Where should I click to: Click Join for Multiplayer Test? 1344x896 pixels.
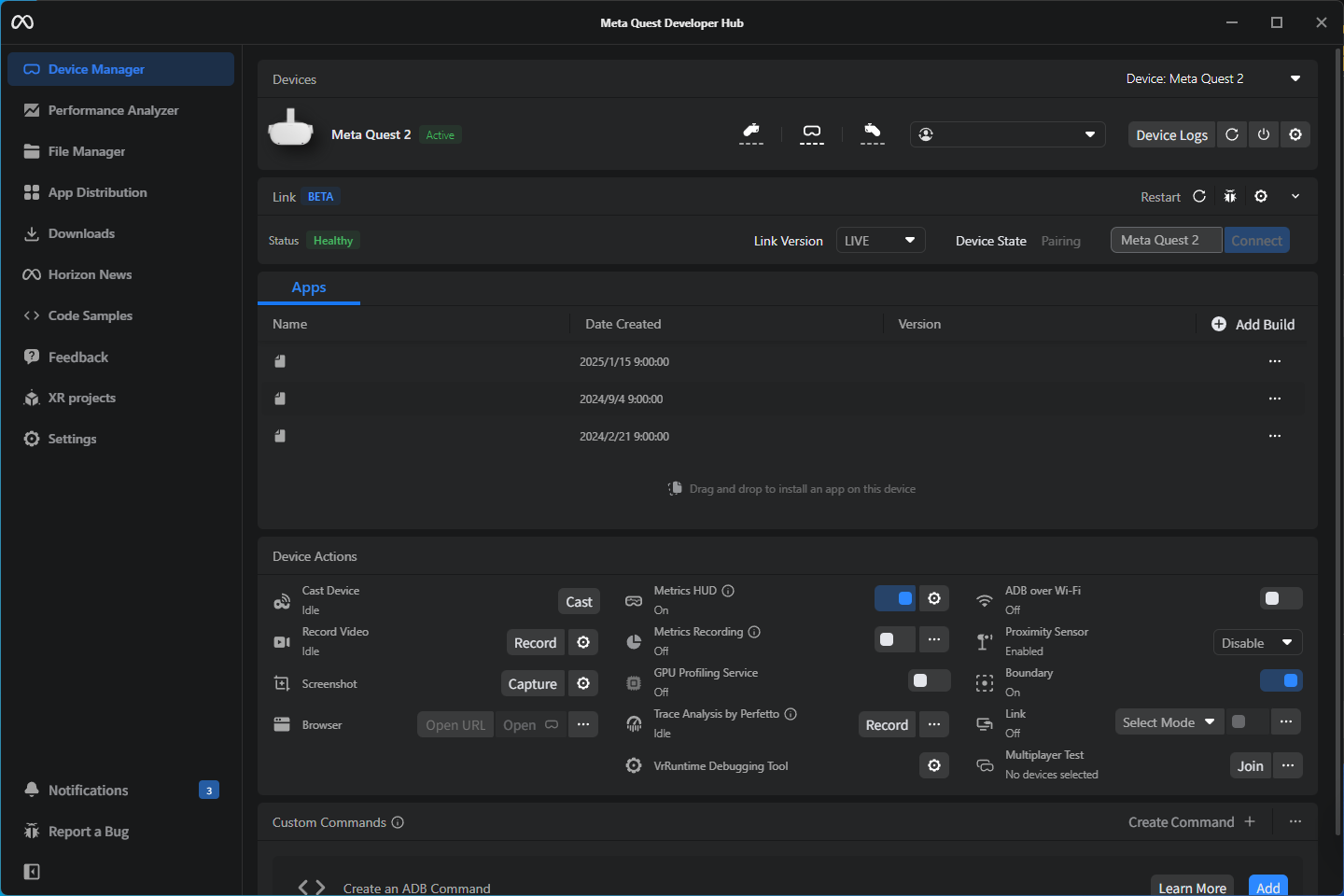click(x=1251, y=766)
